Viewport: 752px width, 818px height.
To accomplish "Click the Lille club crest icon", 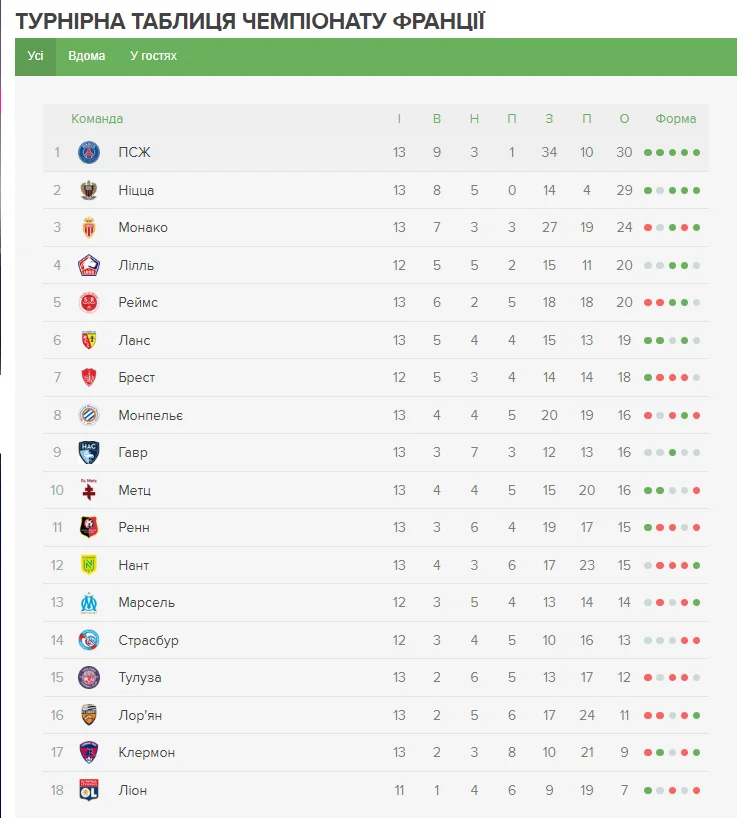I will [x=90, y=265].
